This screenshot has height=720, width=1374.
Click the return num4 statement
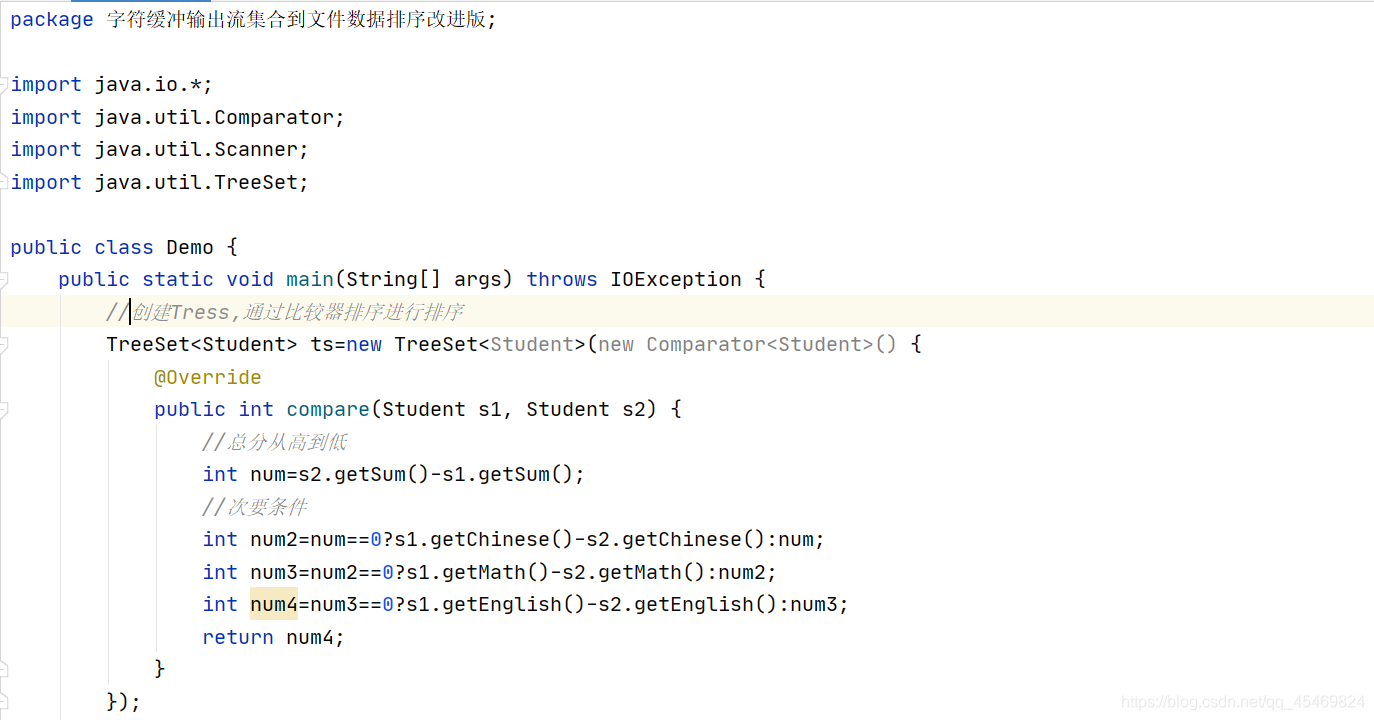point(273,638)
